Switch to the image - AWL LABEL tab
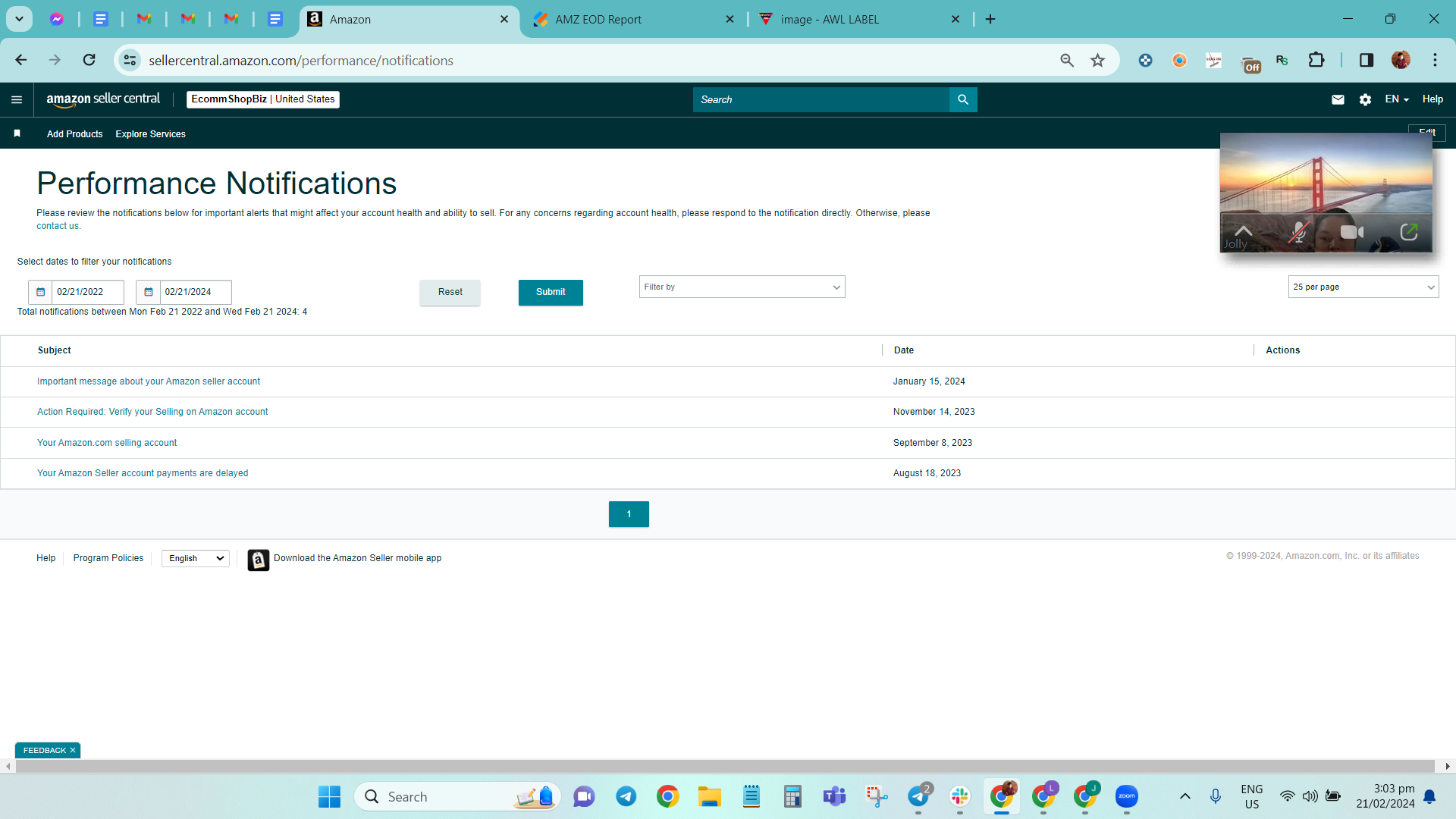 click(x=859, y=20)
